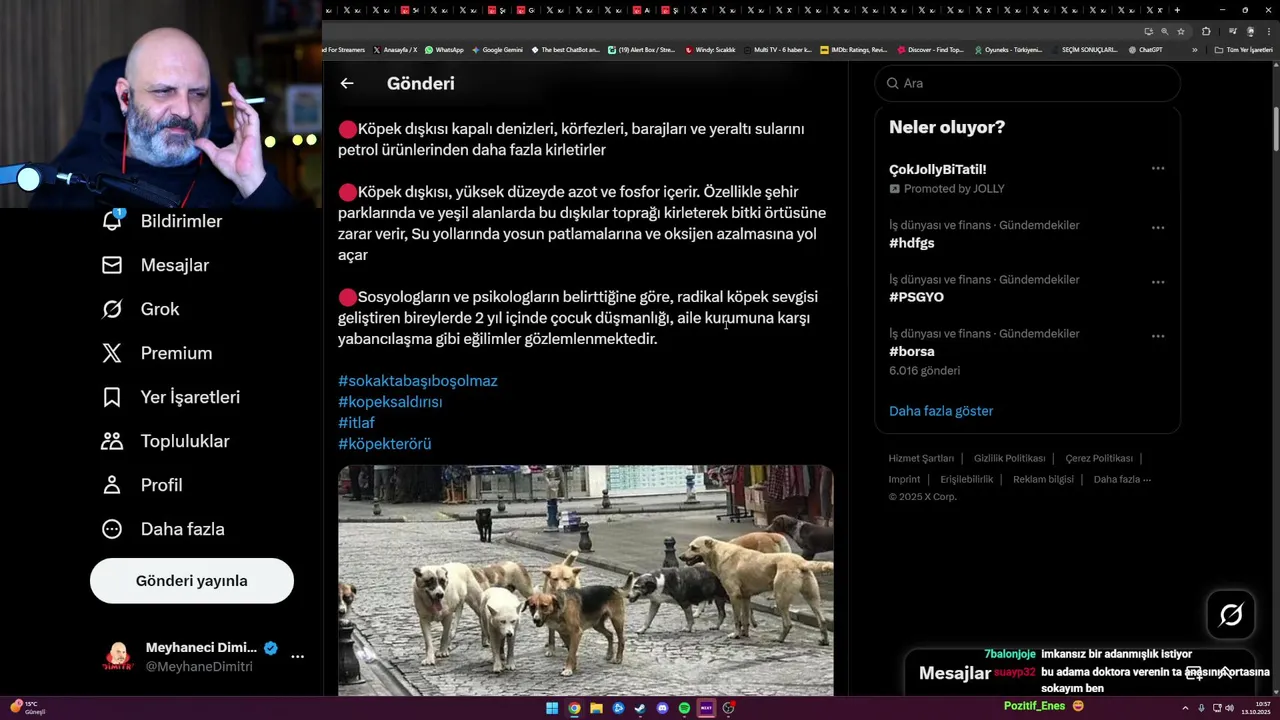Open the stray dogs photo in post
The height and width of the screenshot is (720, 1280).
[585, 580]
